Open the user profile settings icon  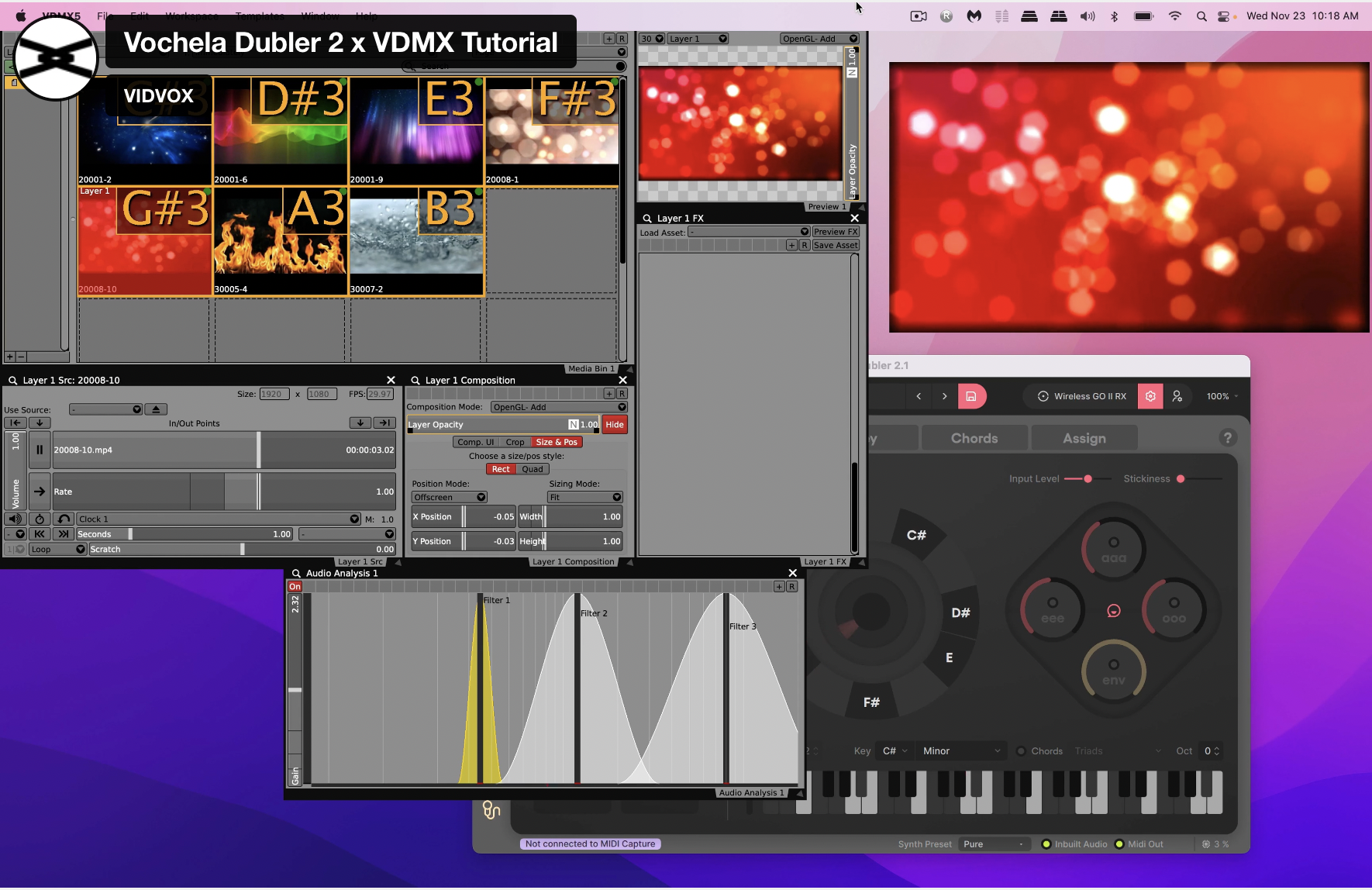(x=1177, y=396)
